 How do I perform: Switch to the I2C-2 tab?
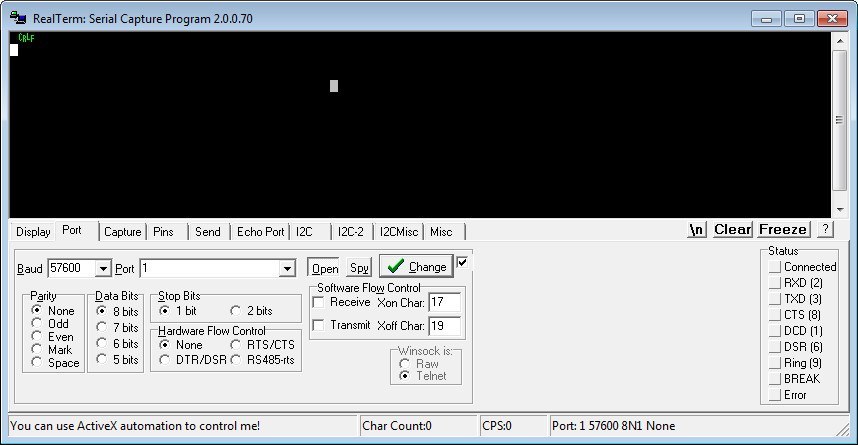351,232
